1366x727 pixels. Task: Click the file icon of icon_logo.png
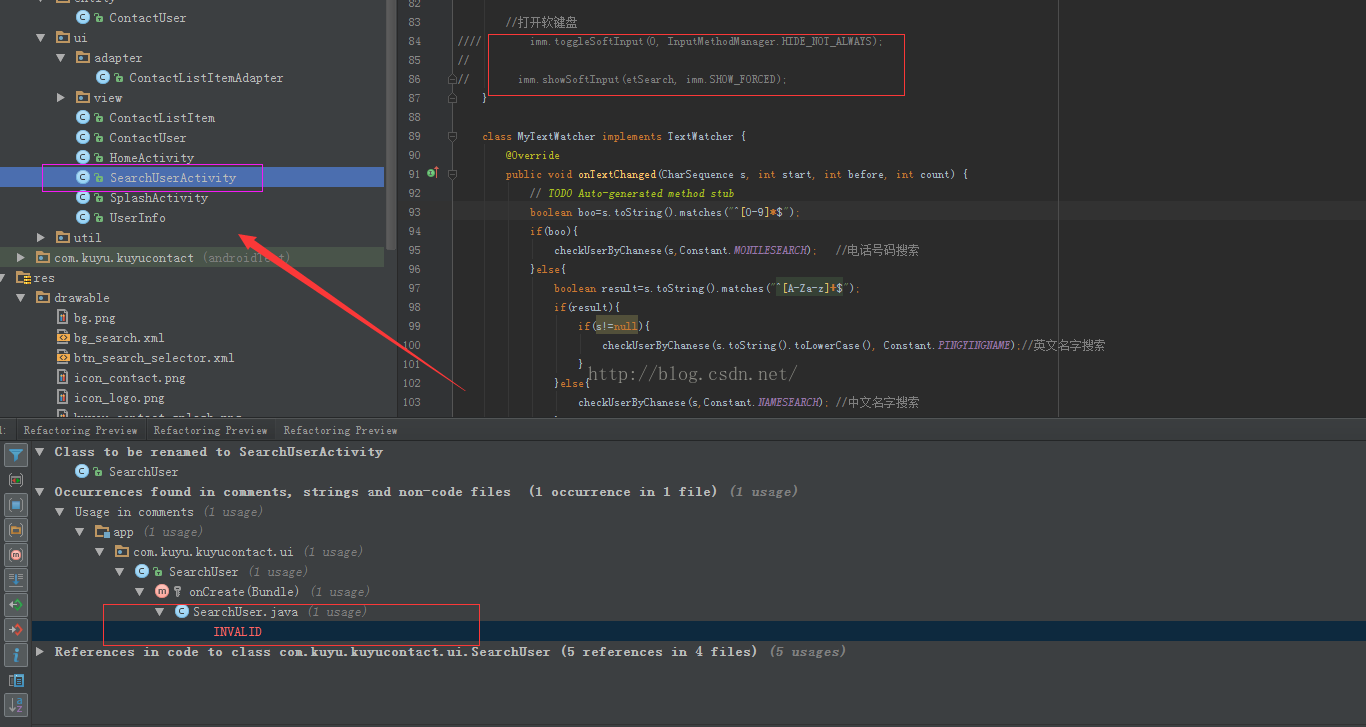(63, 398)
